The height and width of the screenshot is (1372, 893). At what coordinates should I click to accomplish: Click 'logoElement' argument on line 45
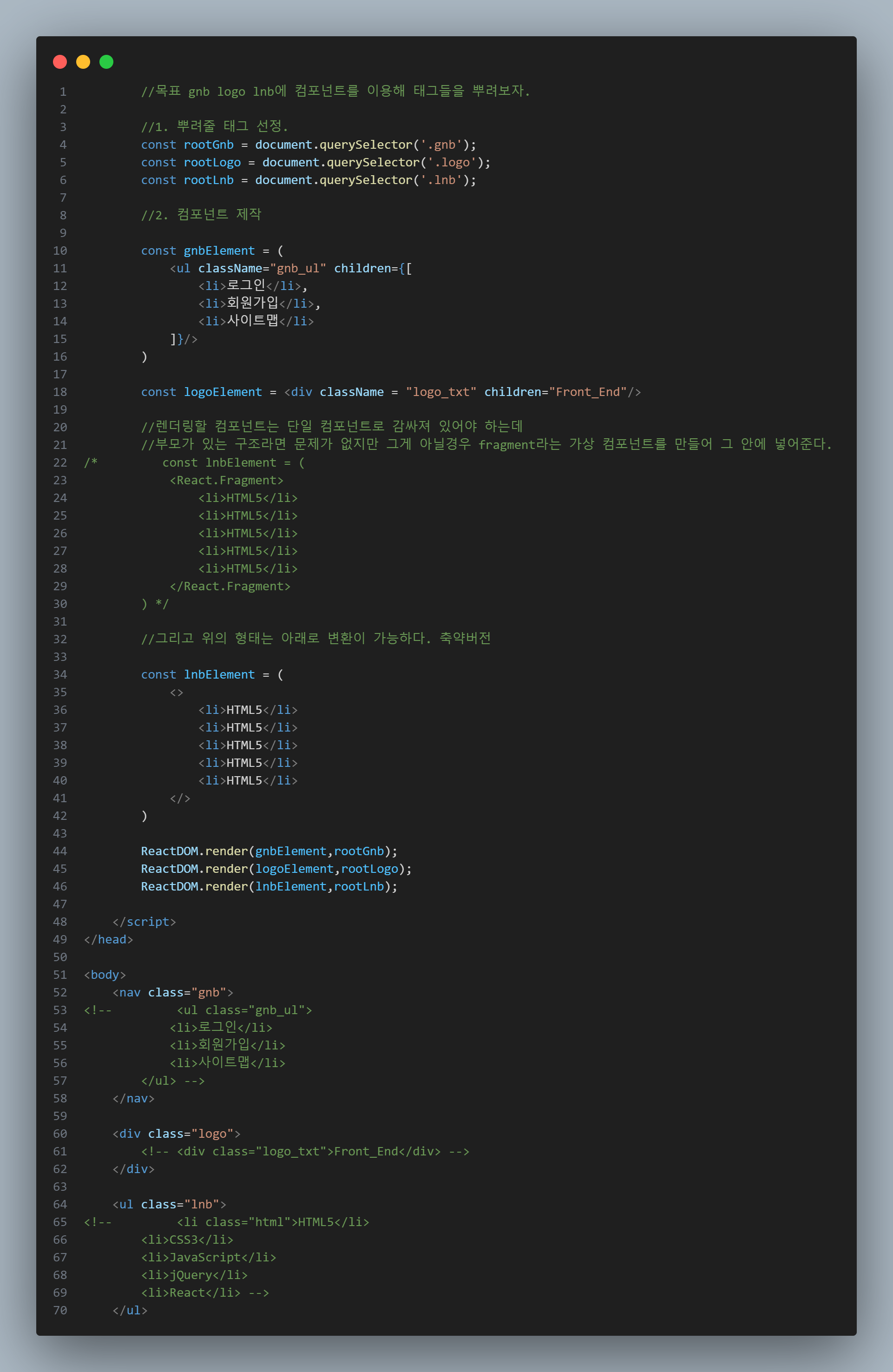click(295, 869)
